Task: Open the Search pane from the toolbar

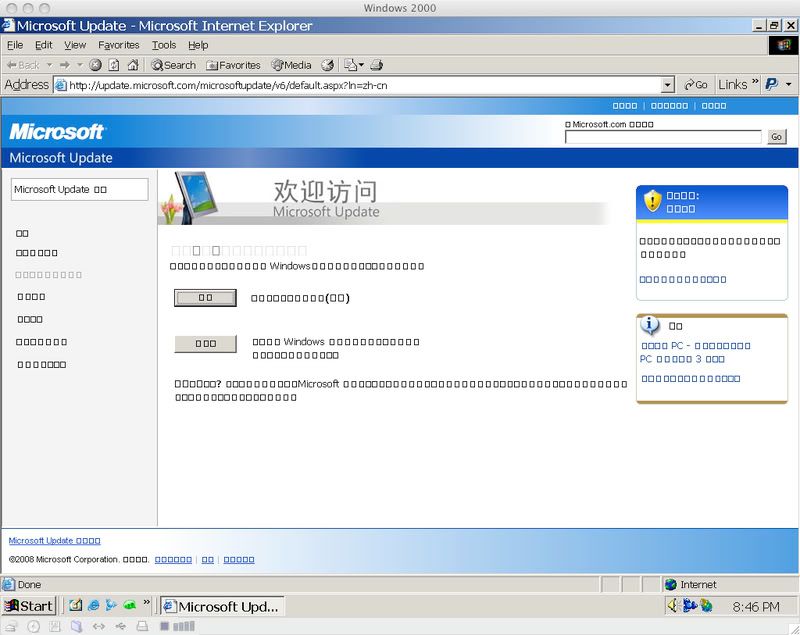Action: coord(173,65)
